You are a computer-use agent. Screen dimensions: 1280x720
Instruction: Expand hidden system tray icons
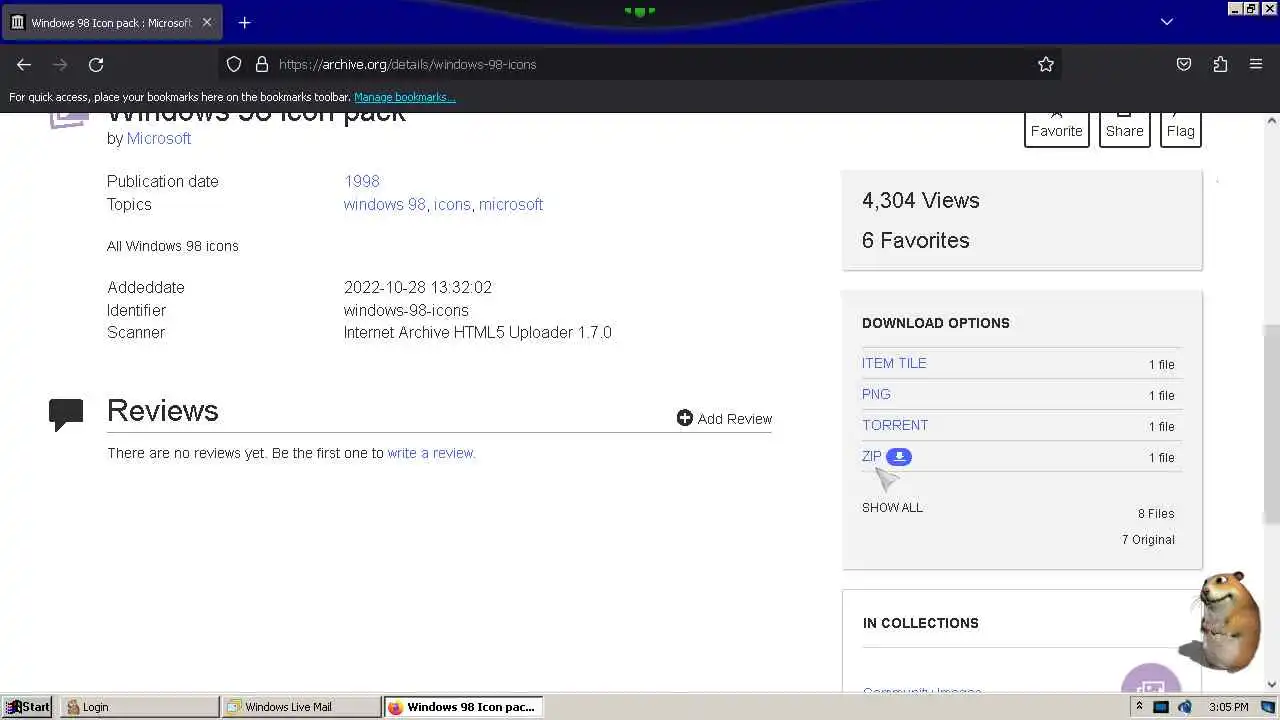[1138, 707]
